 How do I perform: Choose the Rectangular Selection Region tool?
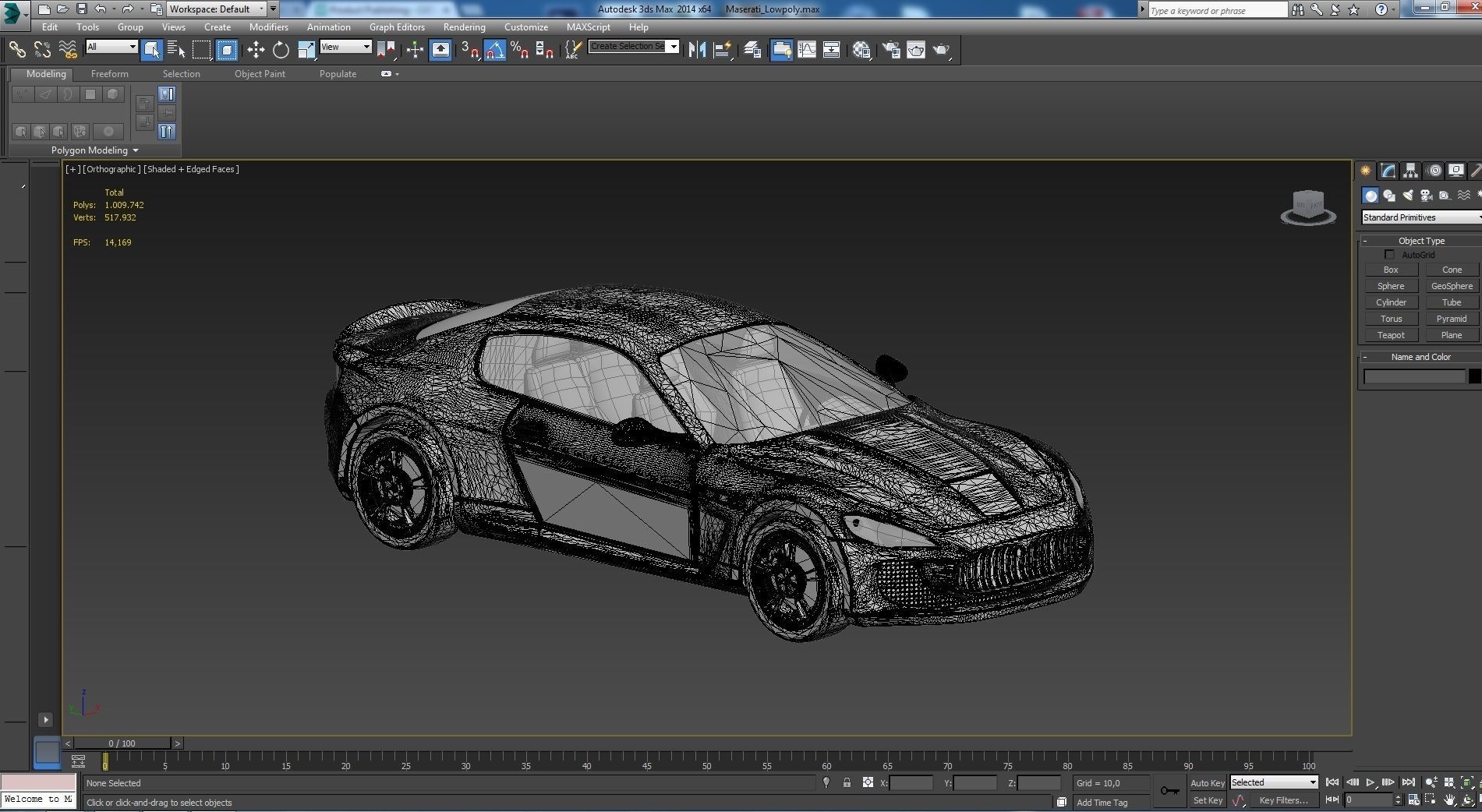[x=202, y=50]
